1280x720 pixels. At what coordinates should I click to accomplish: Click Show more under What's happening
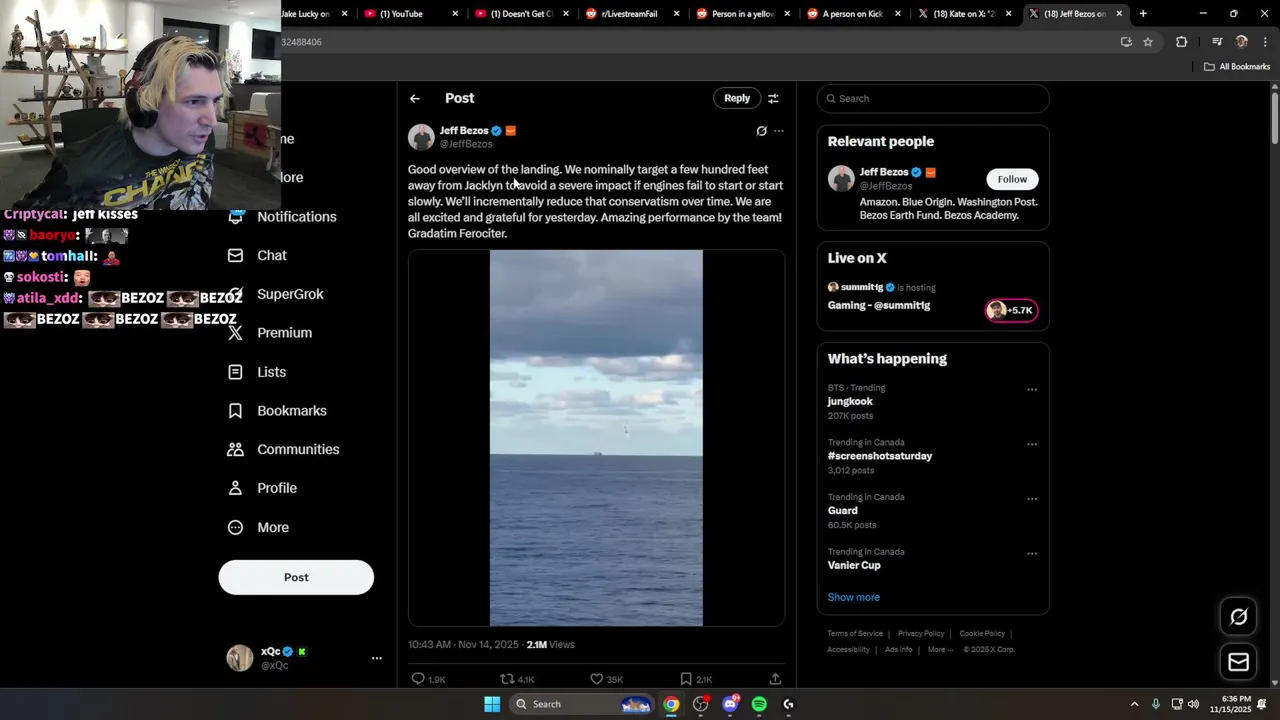[853, 597]
